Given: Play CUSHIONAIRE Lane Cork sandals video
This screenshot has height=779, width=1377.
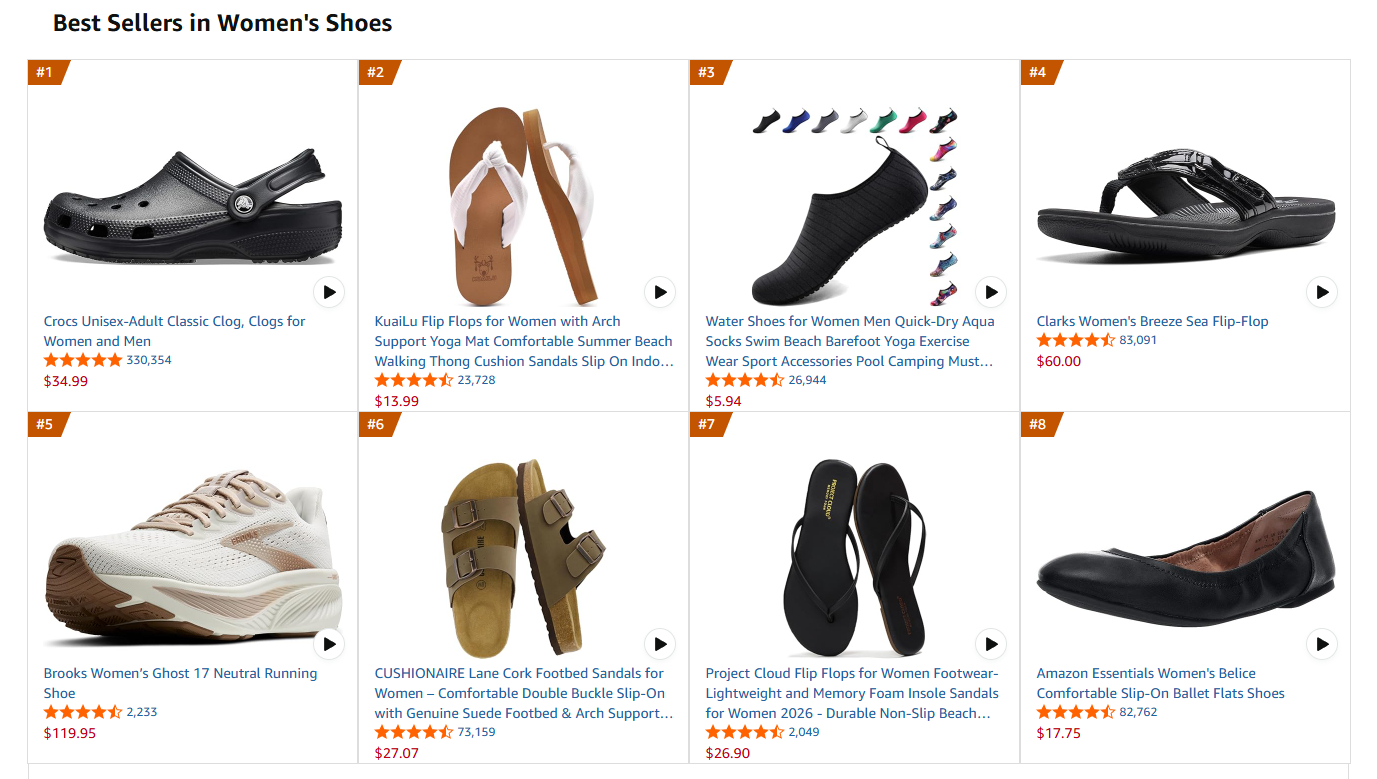Looking at the screenshot, I should (660, 644).
